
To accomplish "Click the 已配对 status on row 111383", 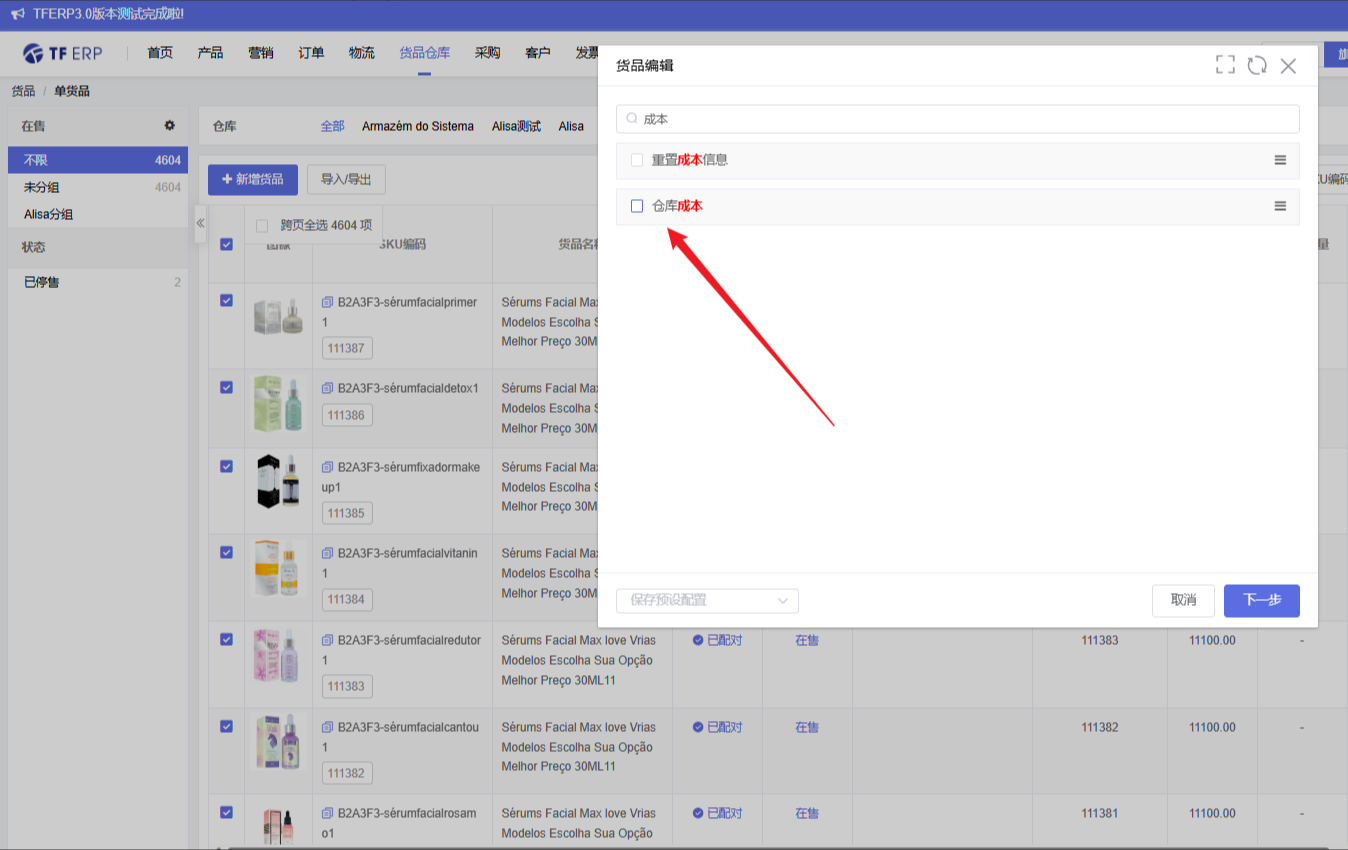I will point(717,640).
